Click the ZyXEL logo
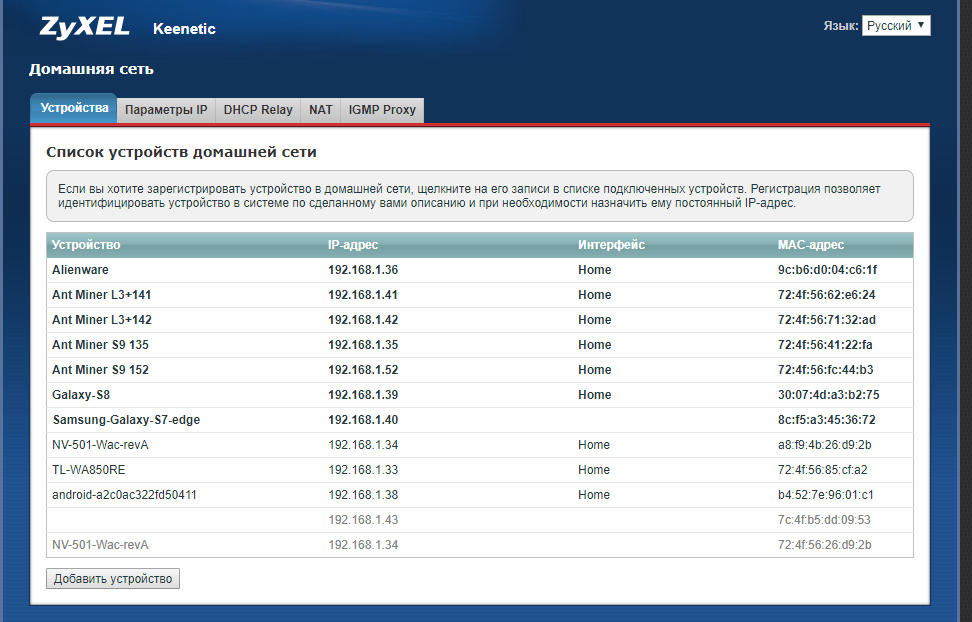Screen dimensions: 972x622 [84, 28]
